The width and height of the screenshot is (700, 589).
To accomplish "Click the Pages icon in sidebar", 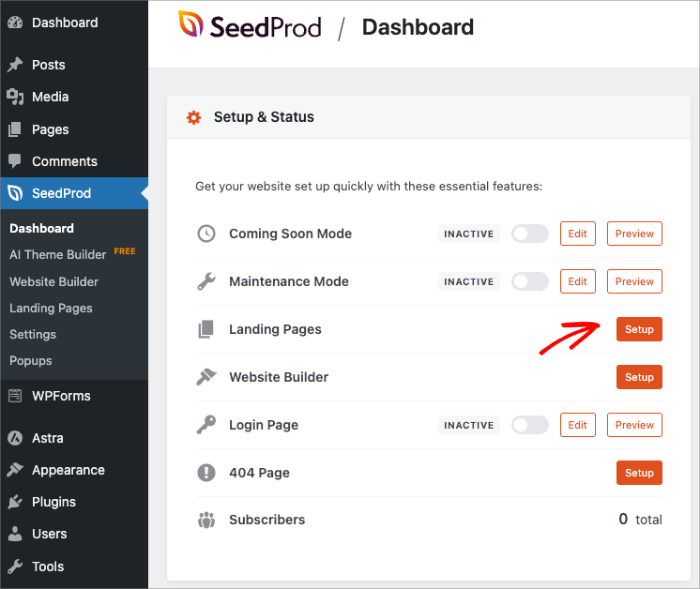I will 15,129.
